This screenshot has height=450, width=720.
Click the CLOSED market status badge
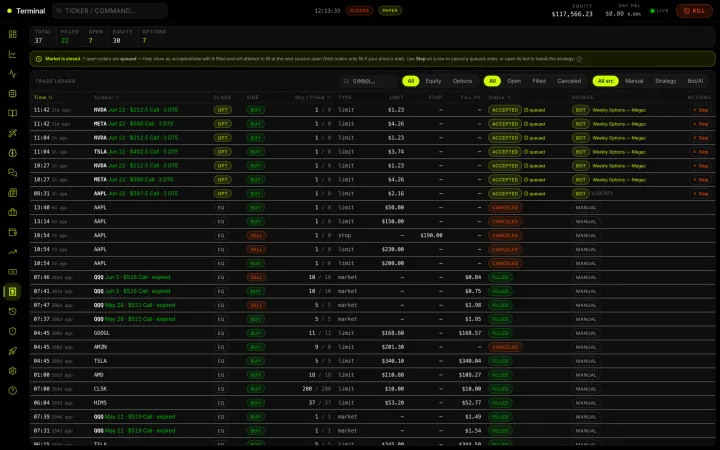[359, 11]
